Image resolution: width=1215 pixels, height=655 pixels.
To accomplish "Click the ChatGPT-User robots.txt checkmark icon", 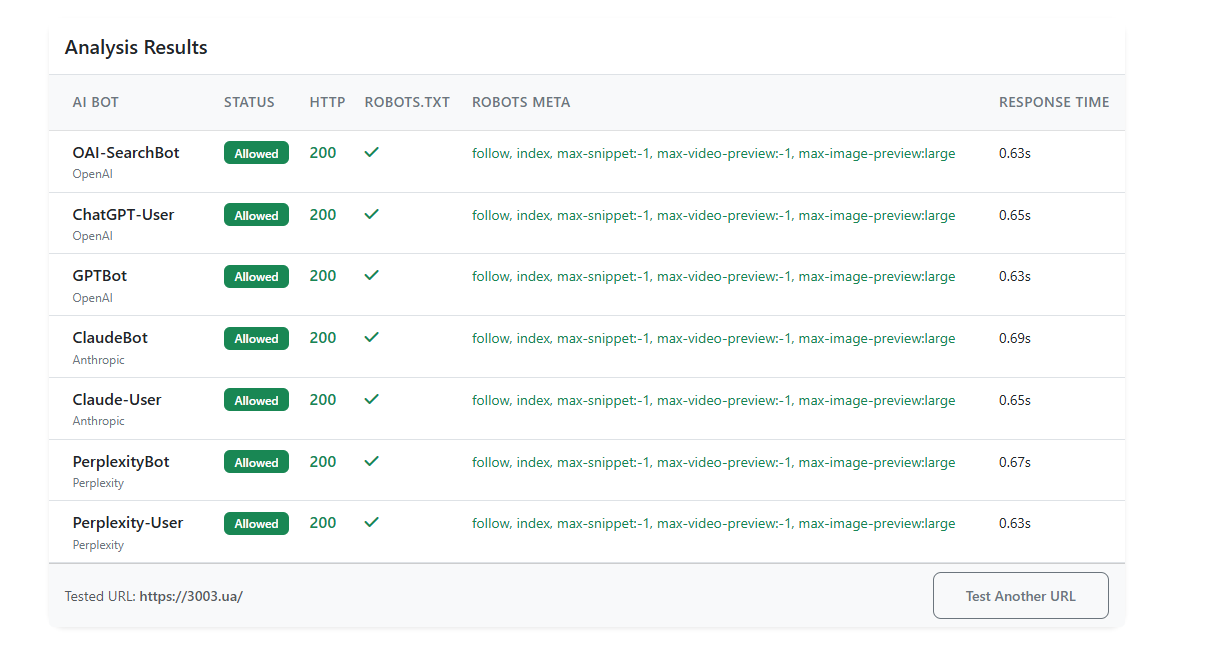I will (x=372, y=215).
